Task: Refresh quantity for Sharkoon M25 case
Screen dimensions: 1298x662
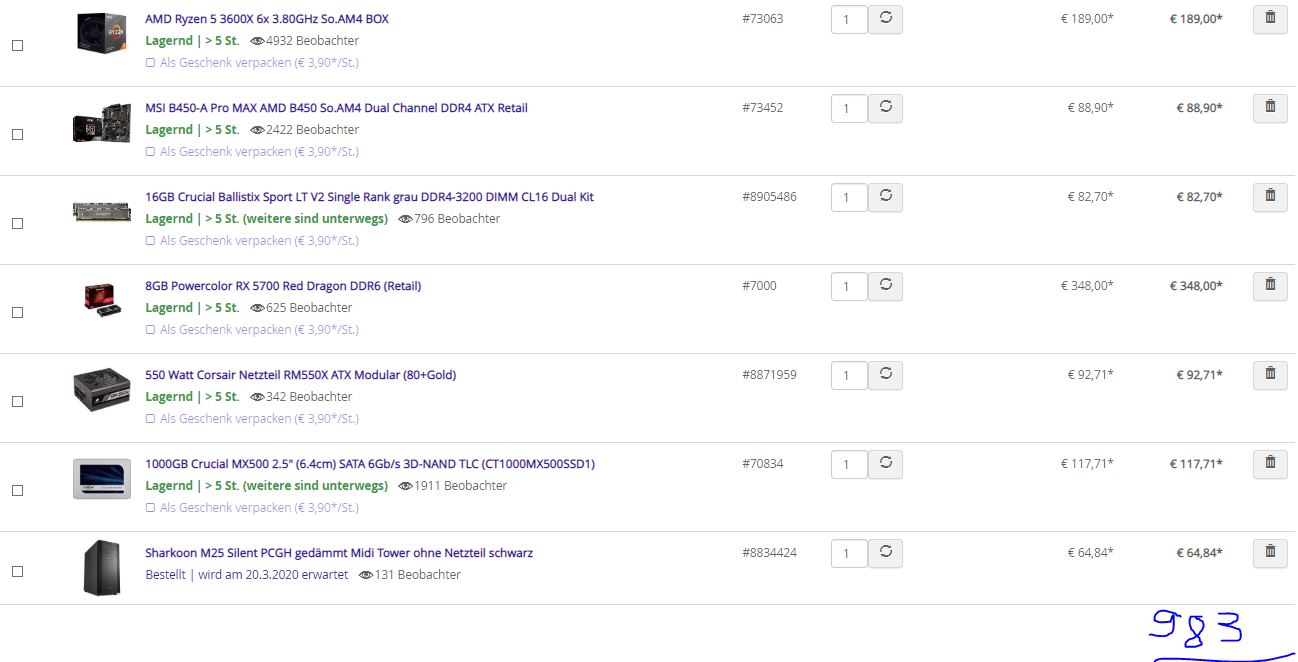Action: (x=885, y=553)
